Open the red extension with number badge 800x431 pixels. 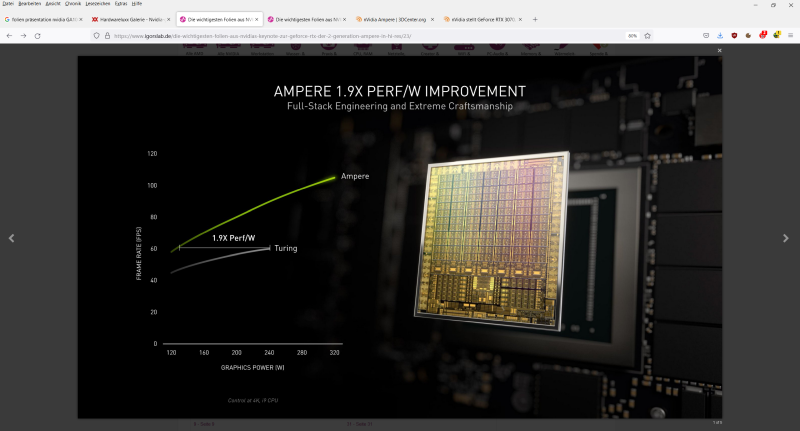click(763, 35)
